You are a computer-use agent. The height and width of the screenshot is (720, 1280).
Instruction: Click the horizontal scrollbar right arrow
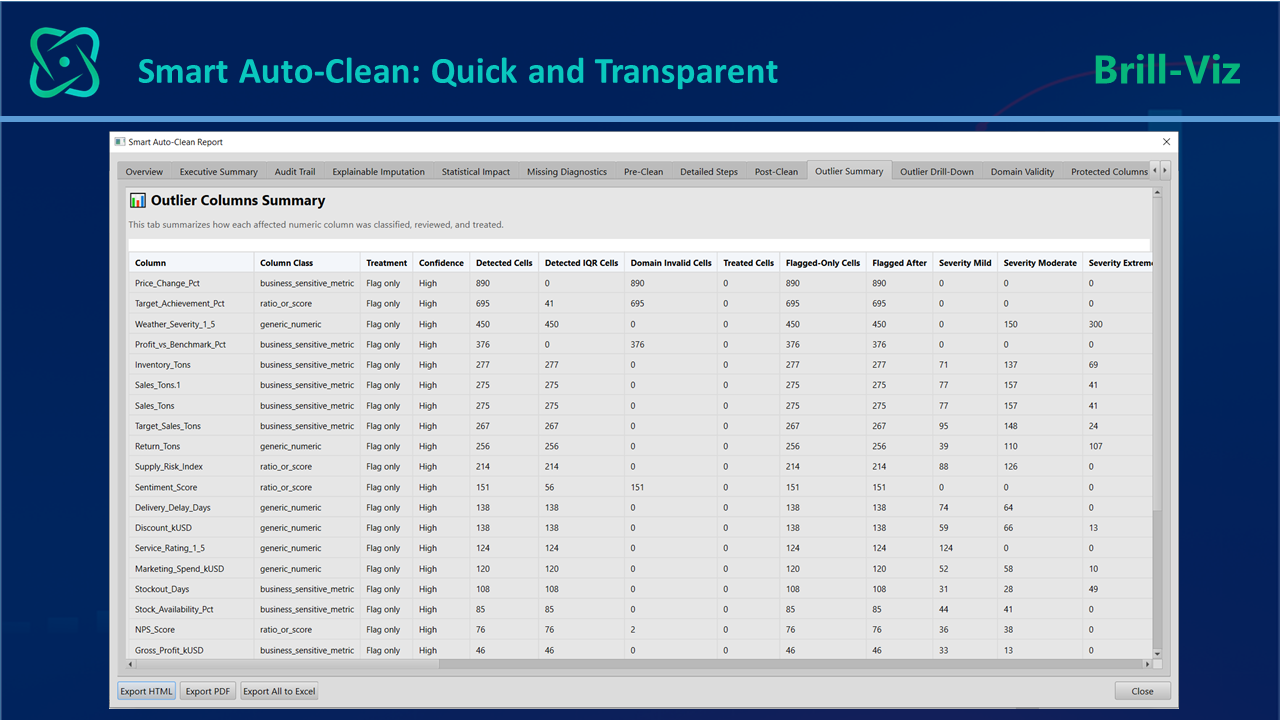(x=1147, y=663)
